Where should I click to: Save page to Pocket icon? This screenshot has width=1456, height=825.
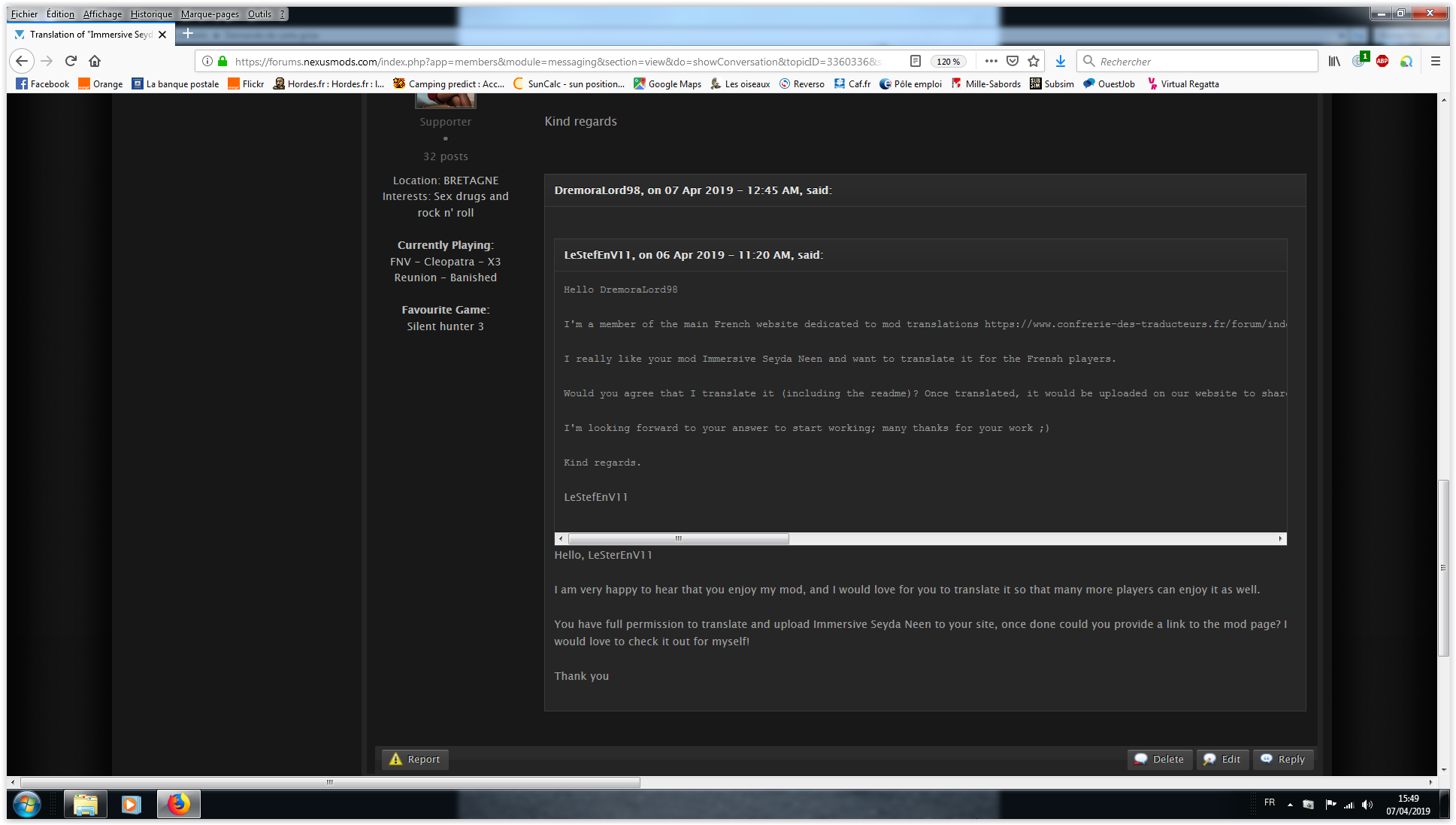coord(1013,61)
